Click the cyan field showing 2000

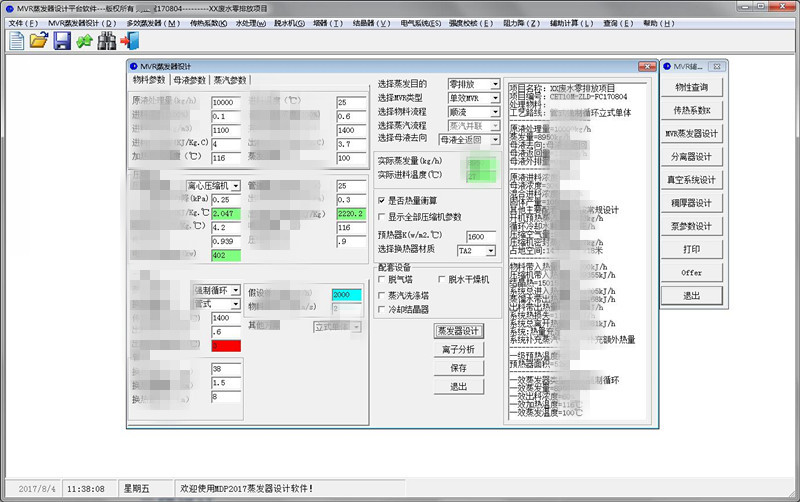click(x=353, y=295)
